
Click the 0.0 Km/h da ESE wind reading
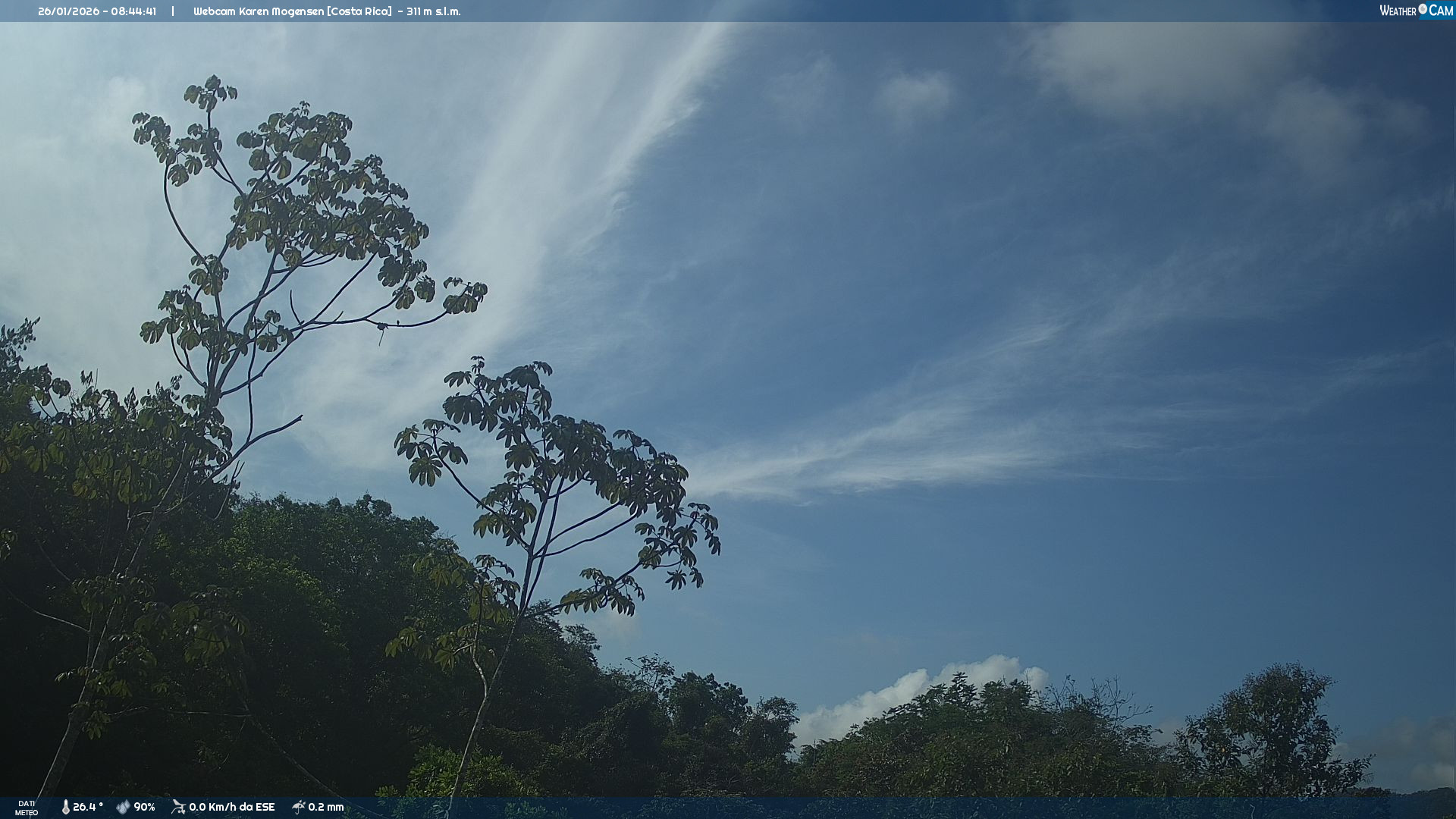pos(232,807)
